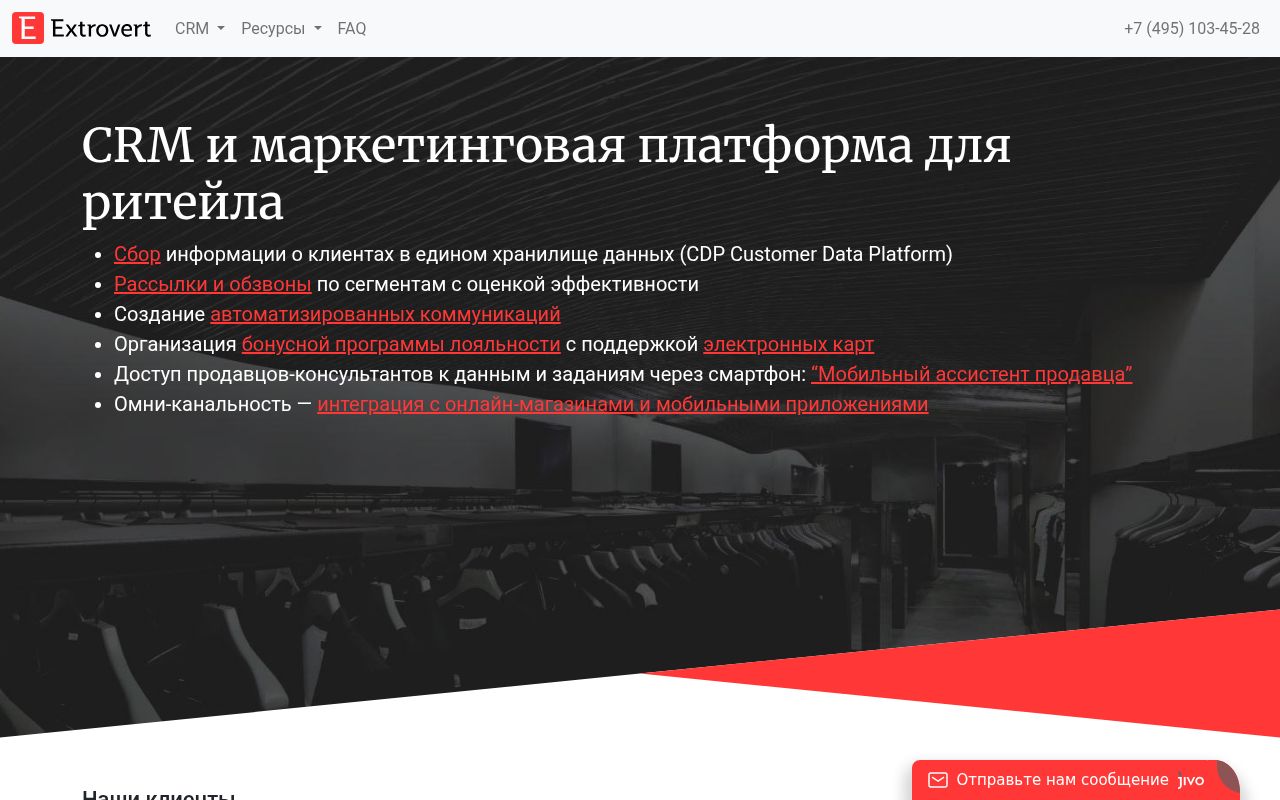Viewport: 1280px width, 800px height.
Task: Visit the "бонусной программы лояльности" link
Action: pyautogui.click(x=401, y=344)
